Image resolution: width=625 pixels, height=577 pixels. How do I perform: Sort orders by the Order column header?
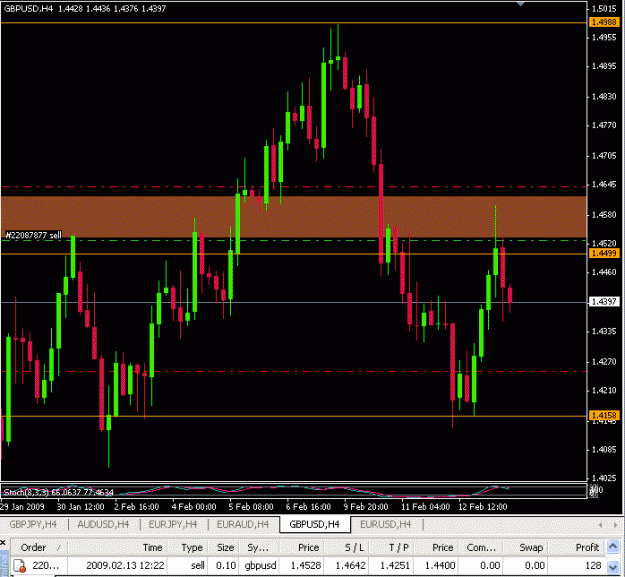point(39,548)
